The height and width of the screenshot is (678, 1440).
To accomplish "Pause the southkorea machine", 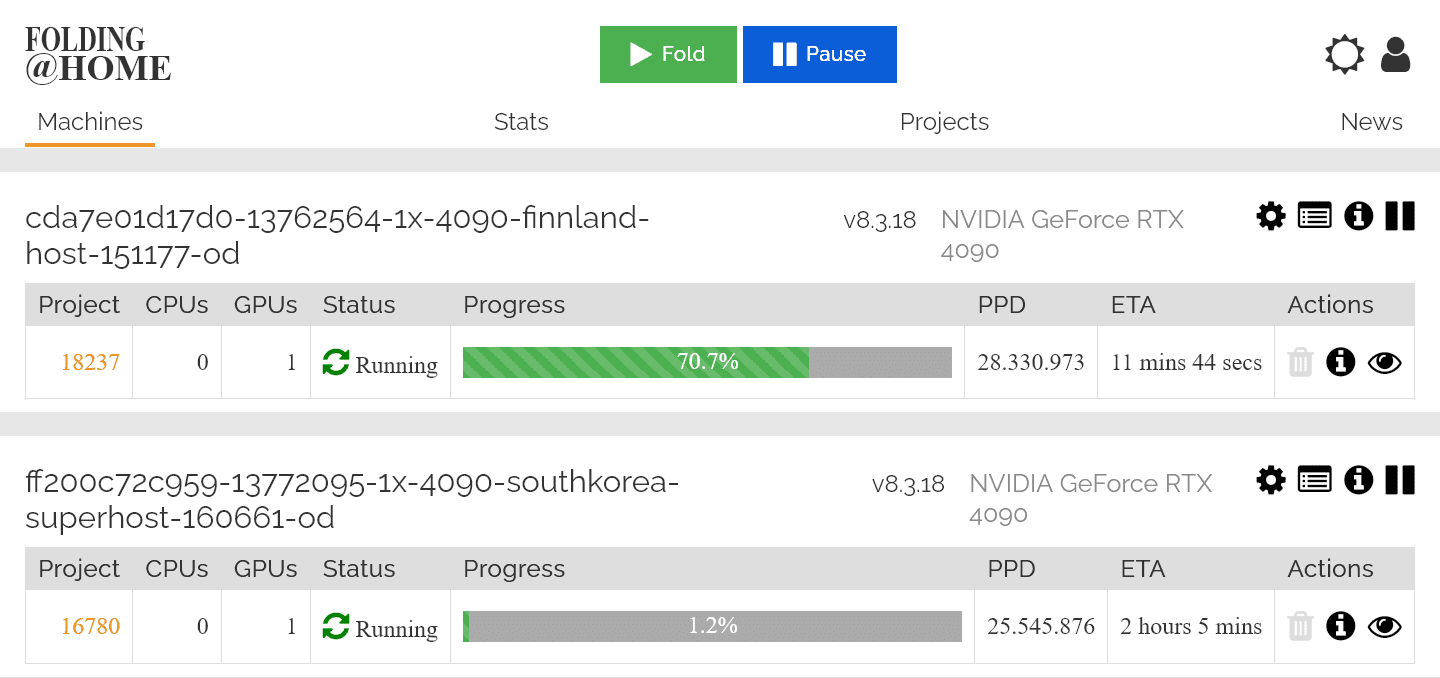I will coord(1400,480).
